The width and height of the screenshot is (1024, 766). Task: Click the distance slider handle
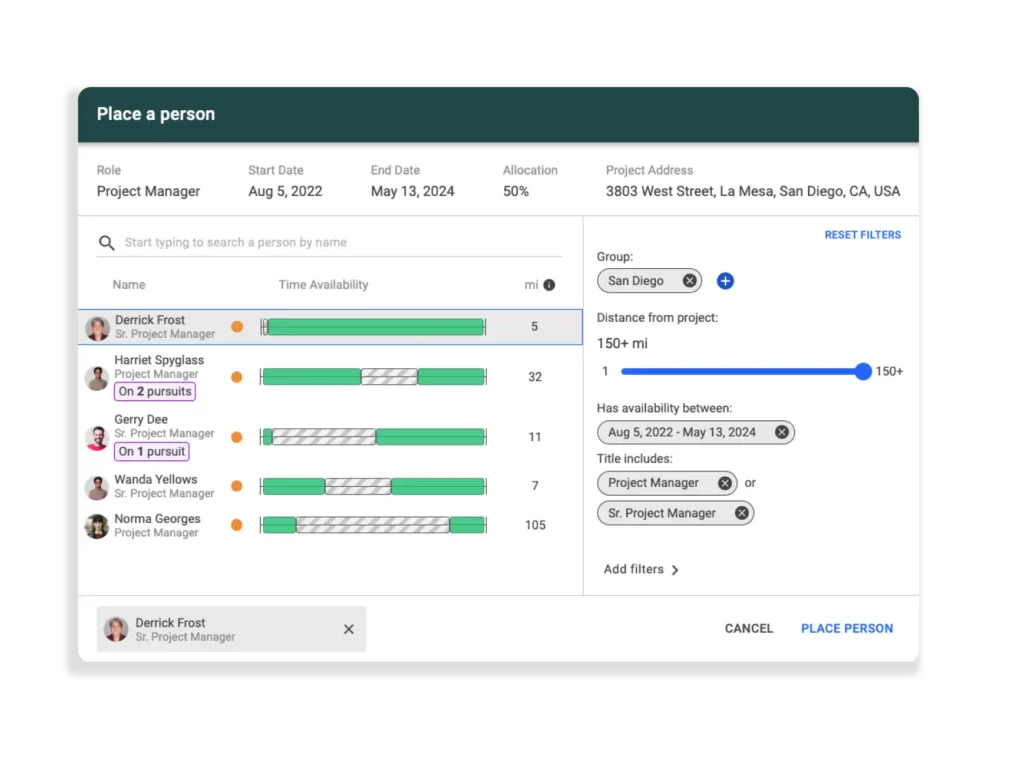point(863,372)
